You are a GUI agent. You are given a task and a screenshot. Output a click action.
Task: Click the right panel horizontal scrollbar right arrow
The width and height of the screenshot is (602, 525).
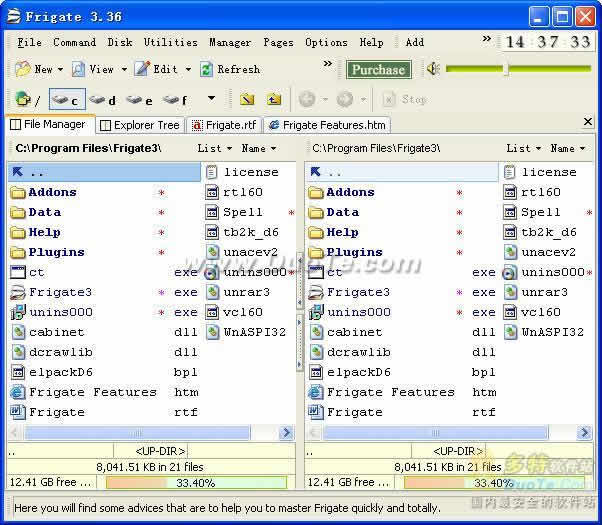pyautogui.click(x=584, y=433)
